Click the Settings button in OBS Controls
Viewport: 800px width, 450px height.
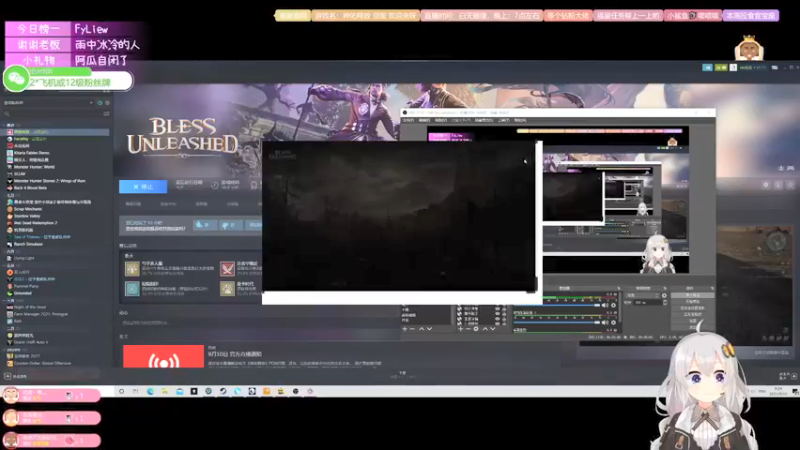[692, 321]
